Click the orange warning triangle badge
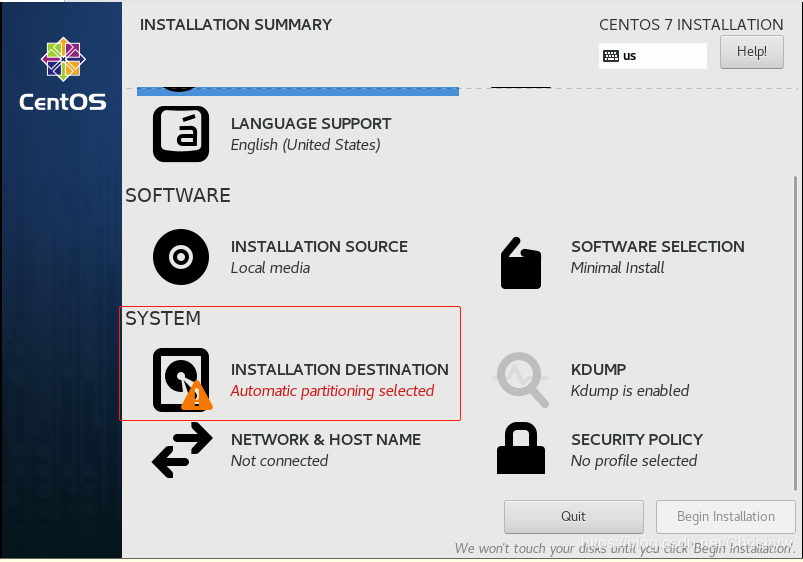The width and height of the screenshot is (803, 562). point(197,396)
